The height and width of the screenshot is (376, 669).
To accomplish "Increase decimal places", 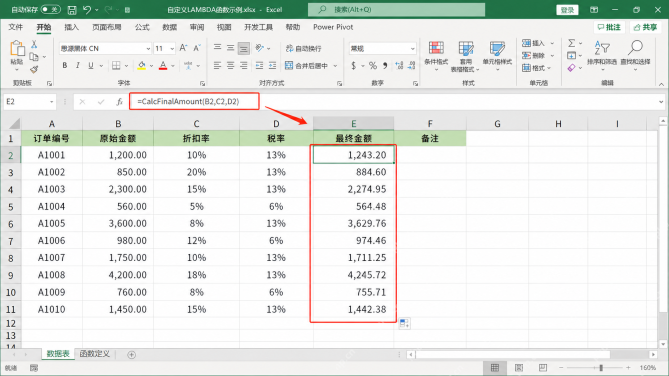I will [x=399, y=66].
